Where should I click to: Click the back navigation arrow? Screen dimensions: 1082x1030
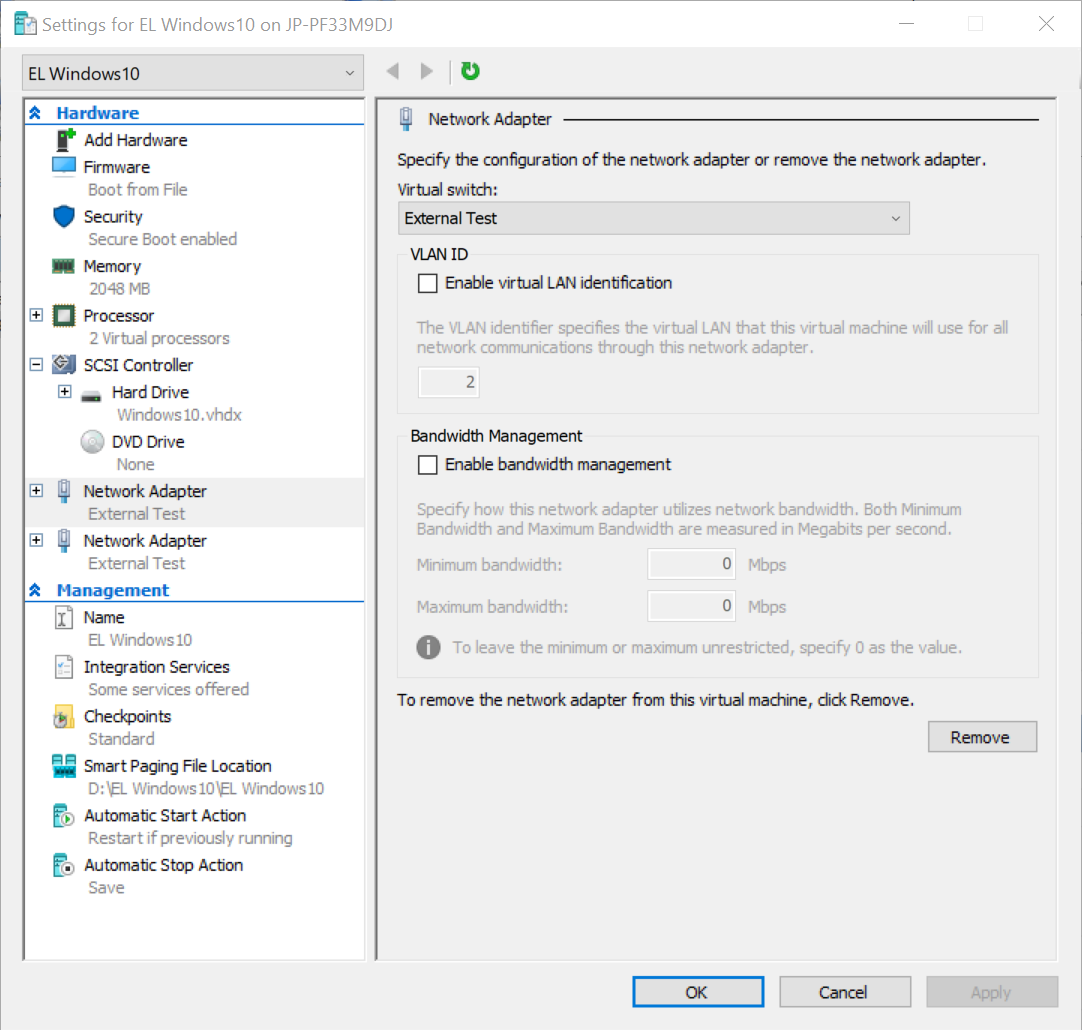tap(393, 71)
